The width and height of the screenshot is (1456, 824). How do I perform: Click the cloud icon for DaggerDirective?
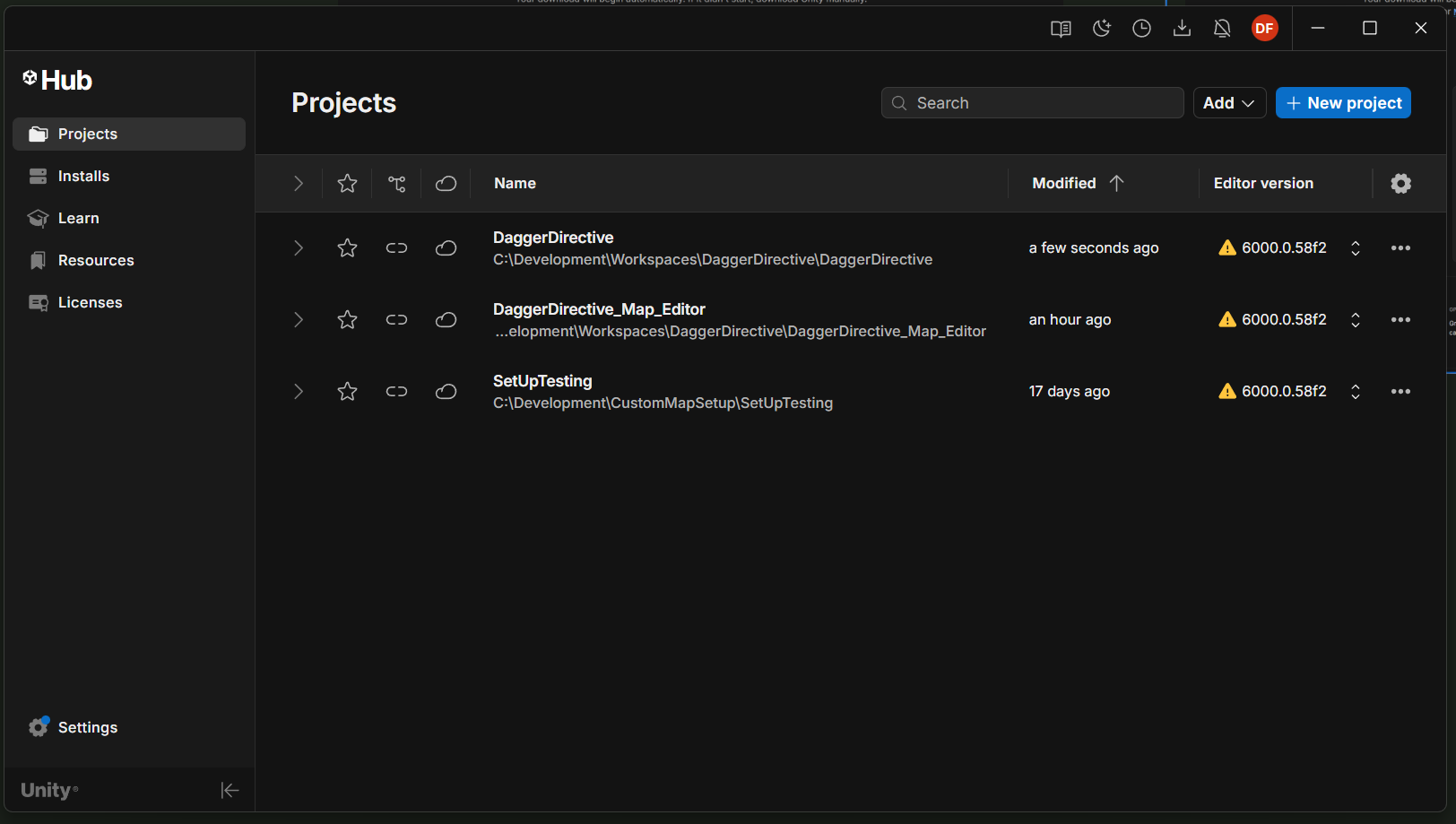(x=446, y=248)
